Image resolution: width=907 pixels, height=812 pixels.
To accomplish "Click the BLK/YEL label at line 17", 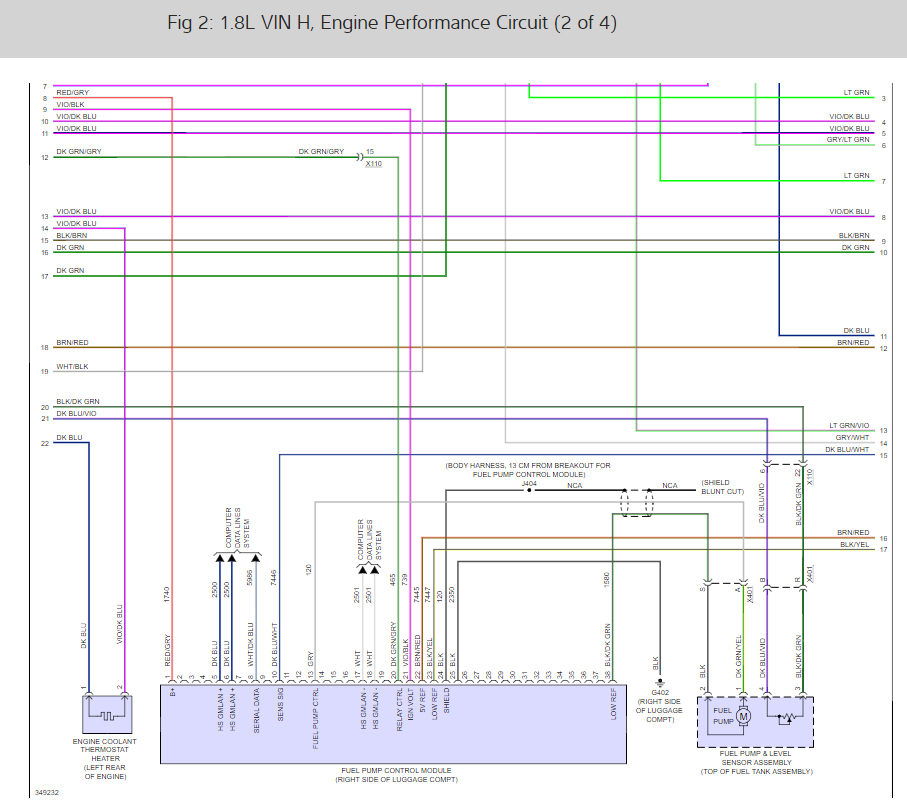I will point(854,545).
